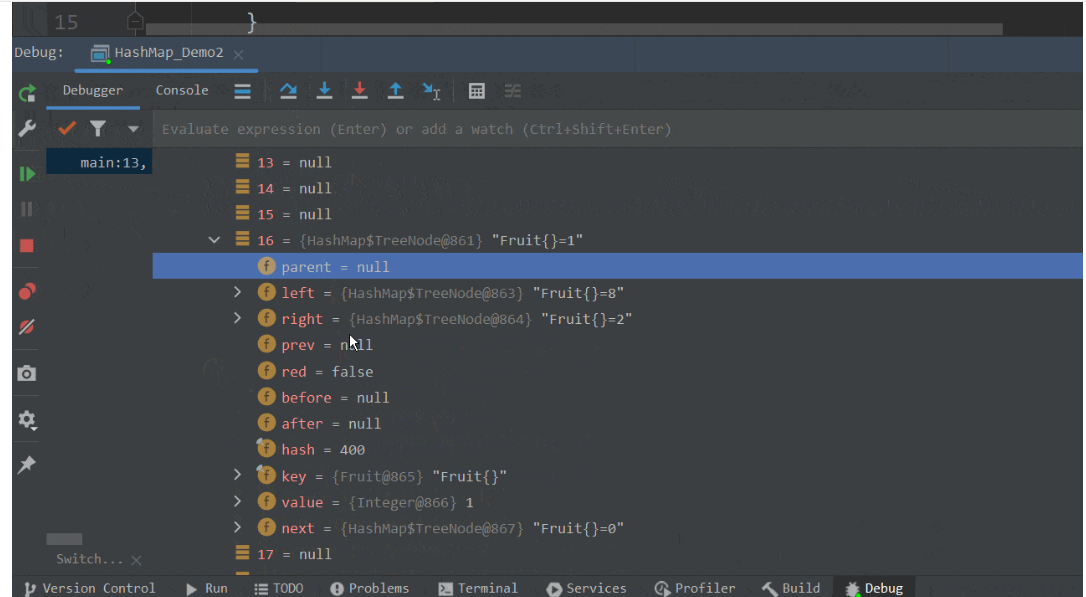Select the 'before = null' row
The width and height of the screenshot is (1086, 597).
click(617, 398)
